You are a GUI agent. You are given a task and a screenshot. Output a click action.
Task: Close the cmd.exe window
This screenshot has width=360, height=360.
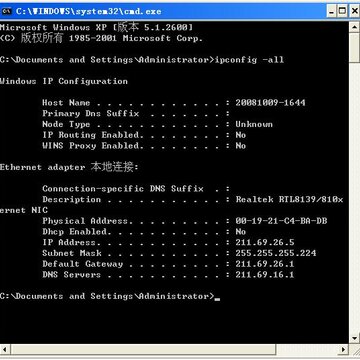pos(354,11)
